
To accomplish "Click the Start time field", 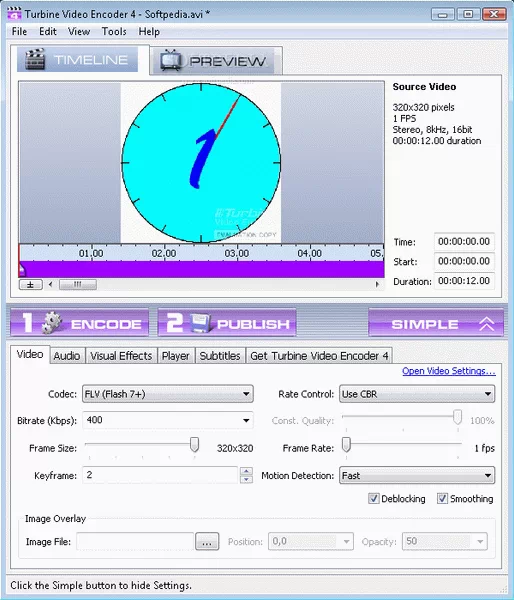I will 464,261.
